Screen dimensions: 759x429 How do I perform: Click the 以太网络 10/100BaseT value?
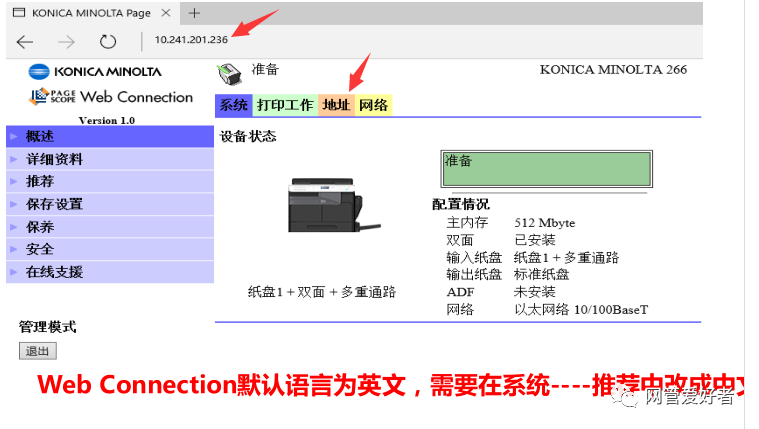coord(581,309)
